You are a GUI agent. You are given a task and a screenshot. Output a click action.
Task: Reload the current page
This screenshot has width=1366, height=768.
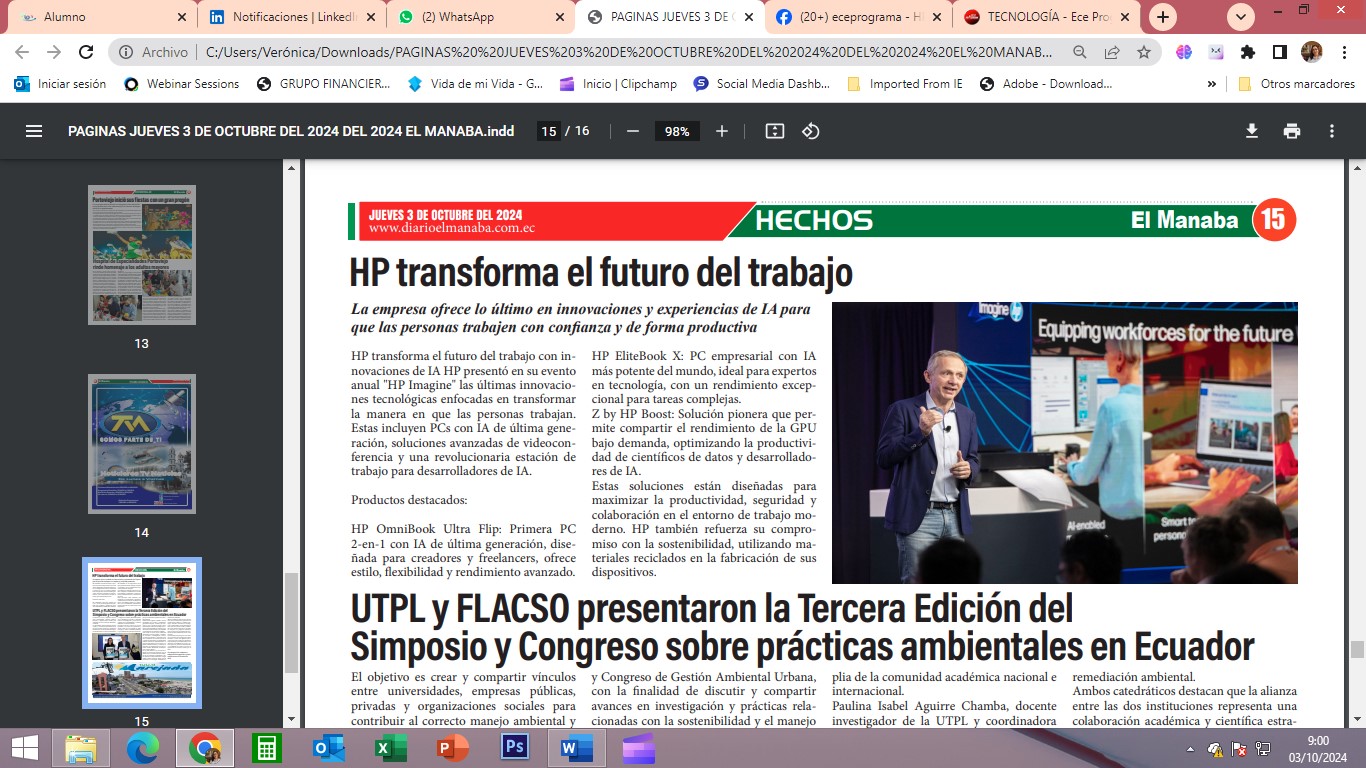(x=86, y=52)
